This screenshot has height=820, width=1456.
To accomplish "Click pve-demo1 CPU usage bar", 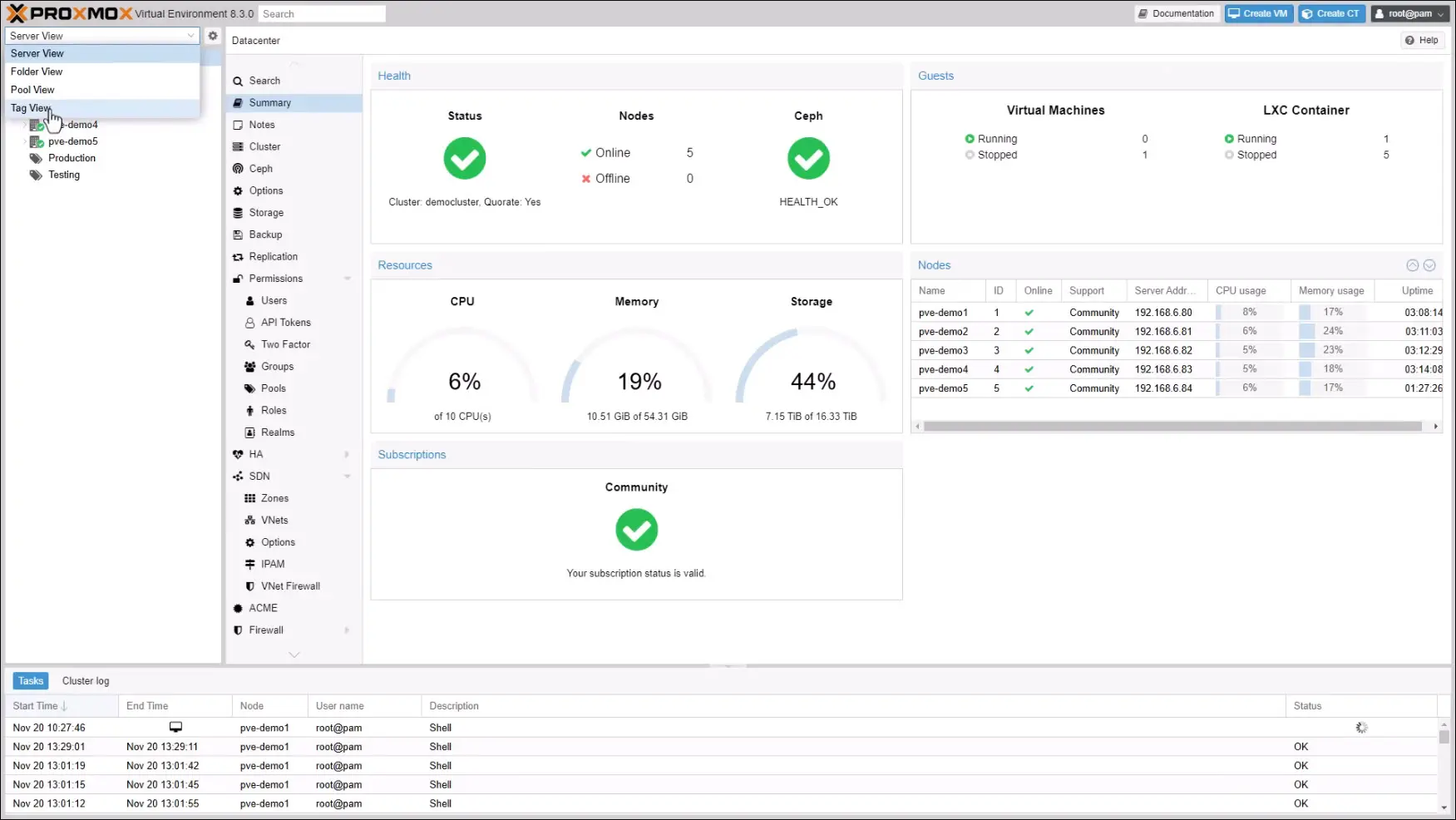I will coord(1249,312).
